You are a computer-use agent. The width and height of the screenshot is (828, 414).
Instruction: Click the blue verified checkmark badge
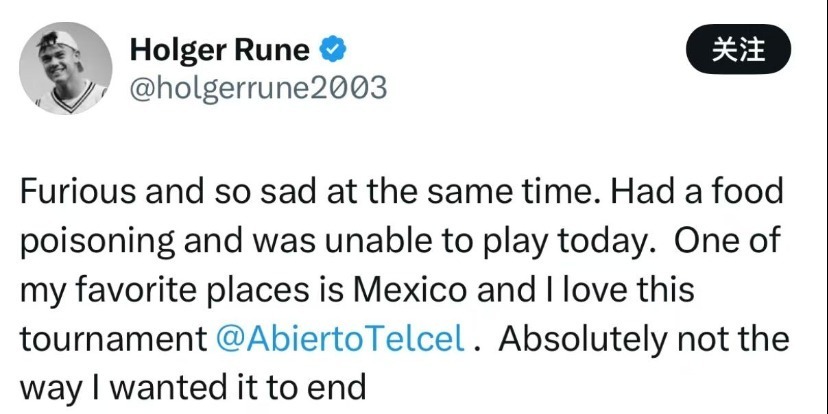tap(334, 48)
